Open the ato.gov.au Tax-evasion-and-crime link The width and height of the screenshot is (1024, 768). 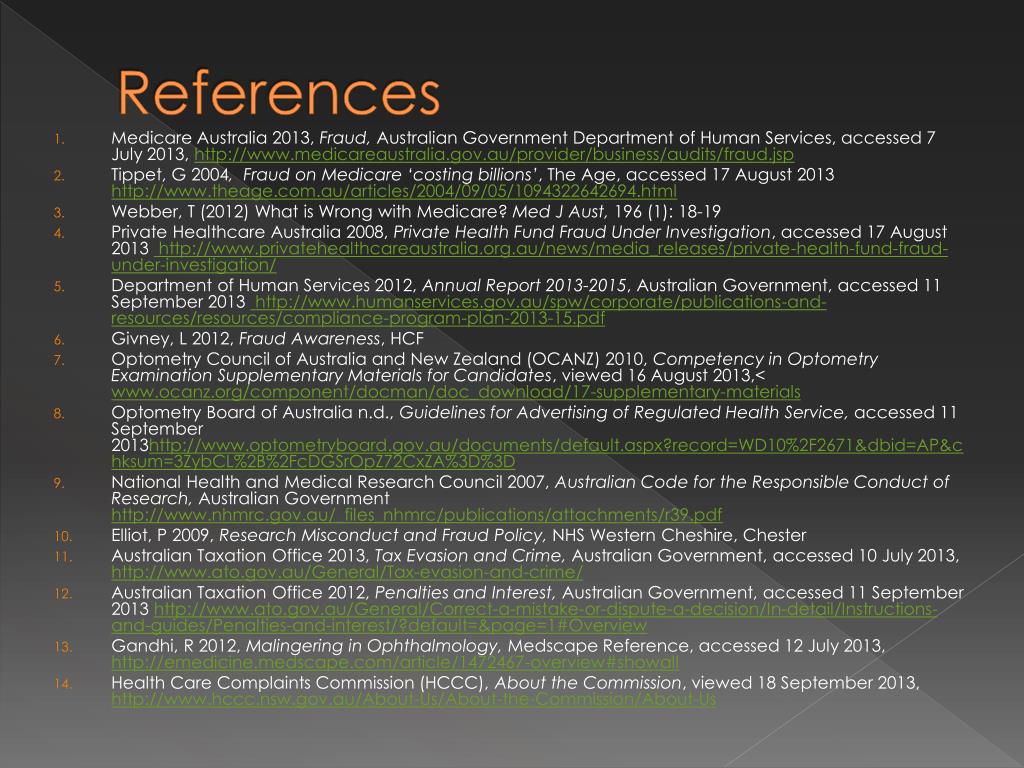(347, 572)
